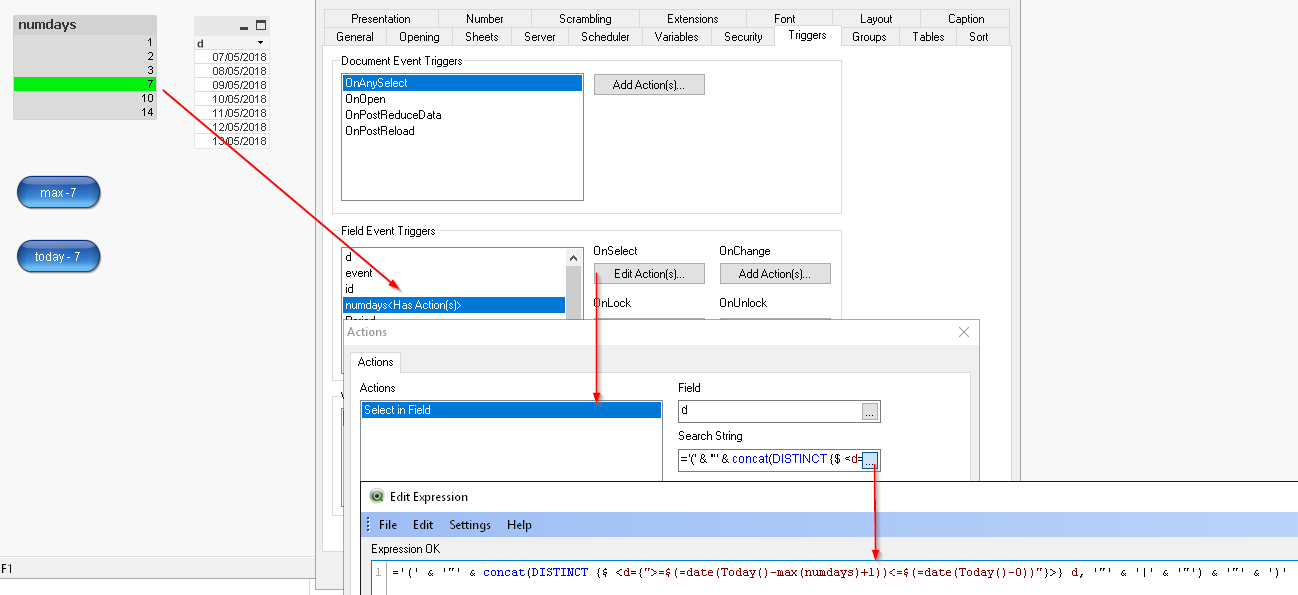
Task: Click the QlikView logo in Edit Expression title bar
Action: 375,497
